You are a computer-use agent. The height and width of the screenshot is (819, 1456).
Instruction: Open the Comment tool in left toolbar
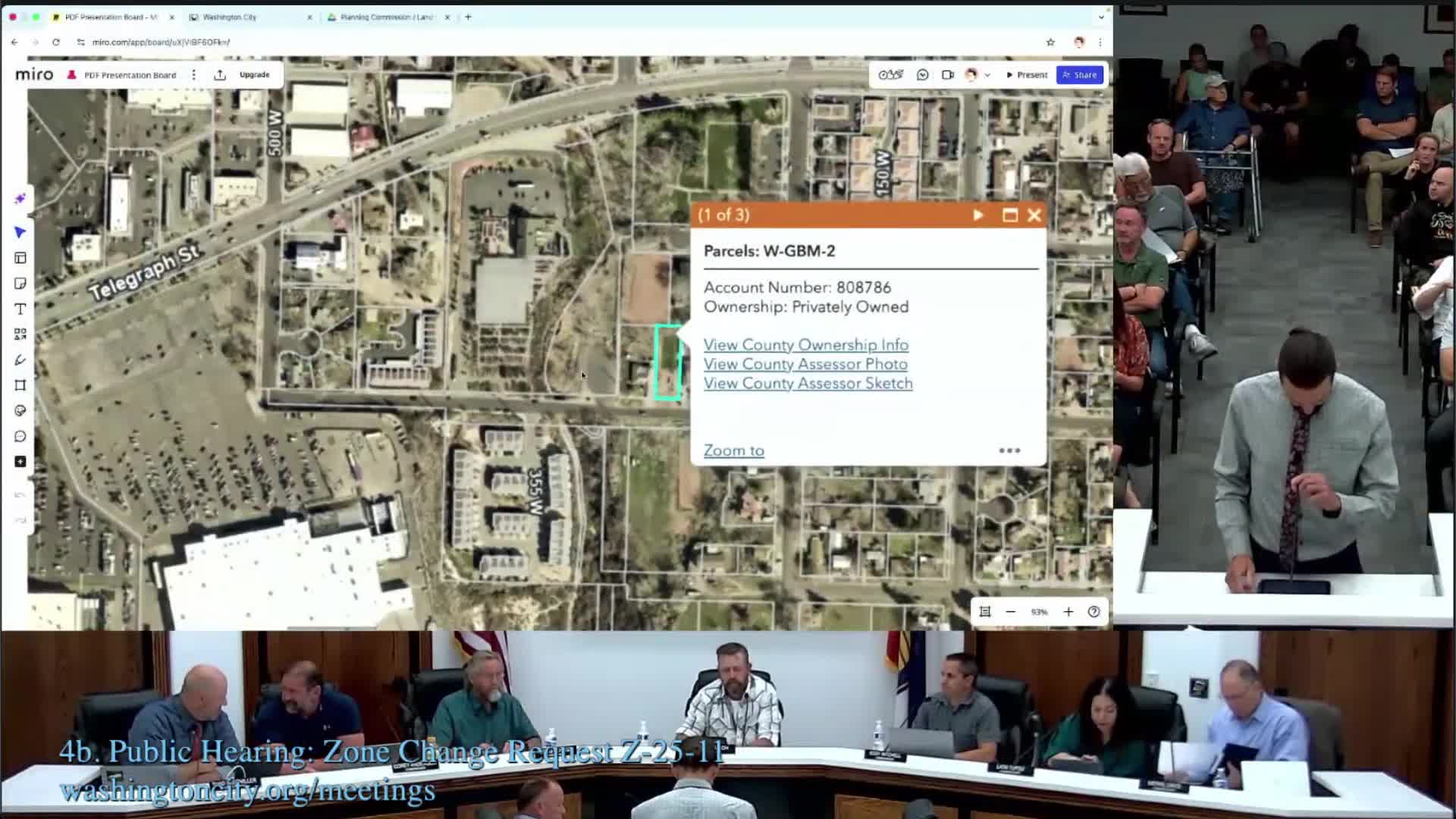(20, 436)
